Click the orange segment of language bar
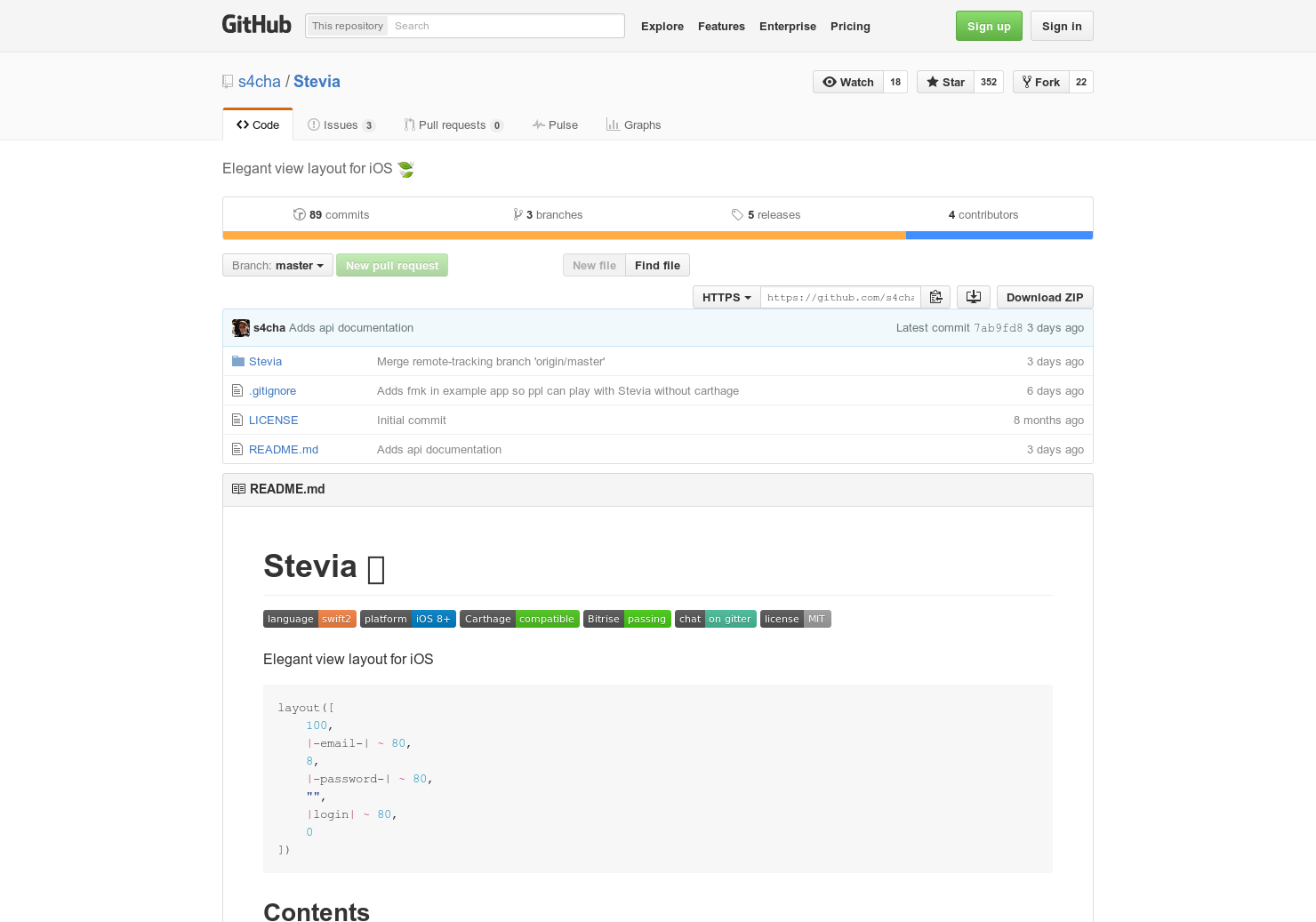 (565, 236)
